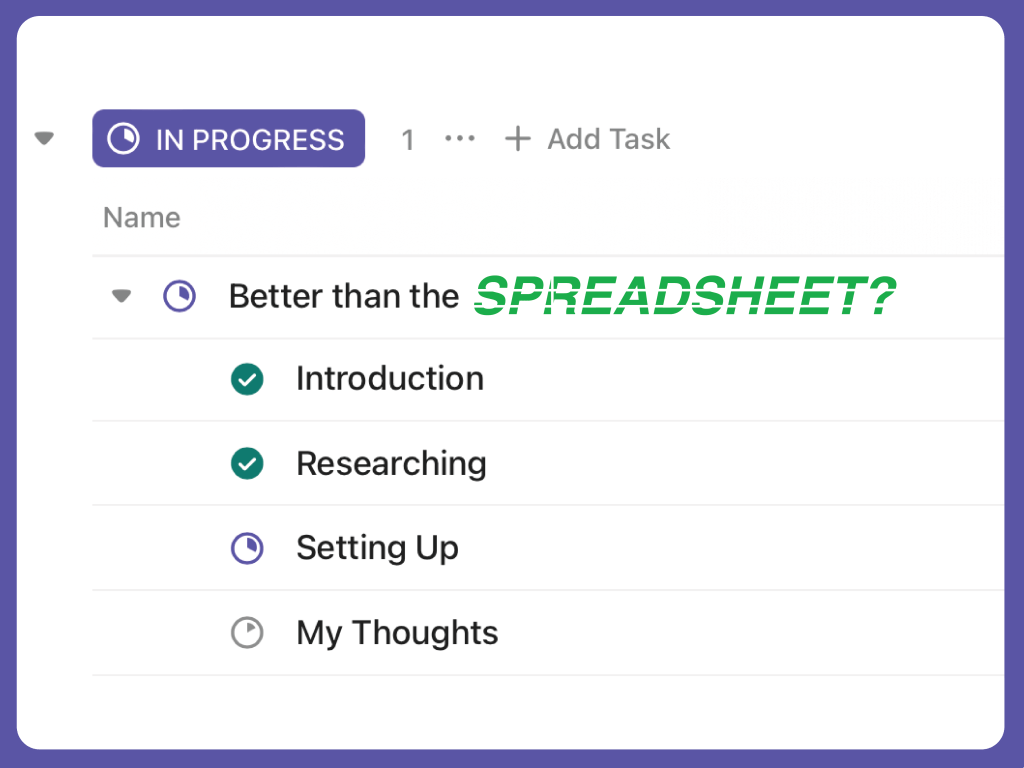Open the three-dots group options menu

460,139
